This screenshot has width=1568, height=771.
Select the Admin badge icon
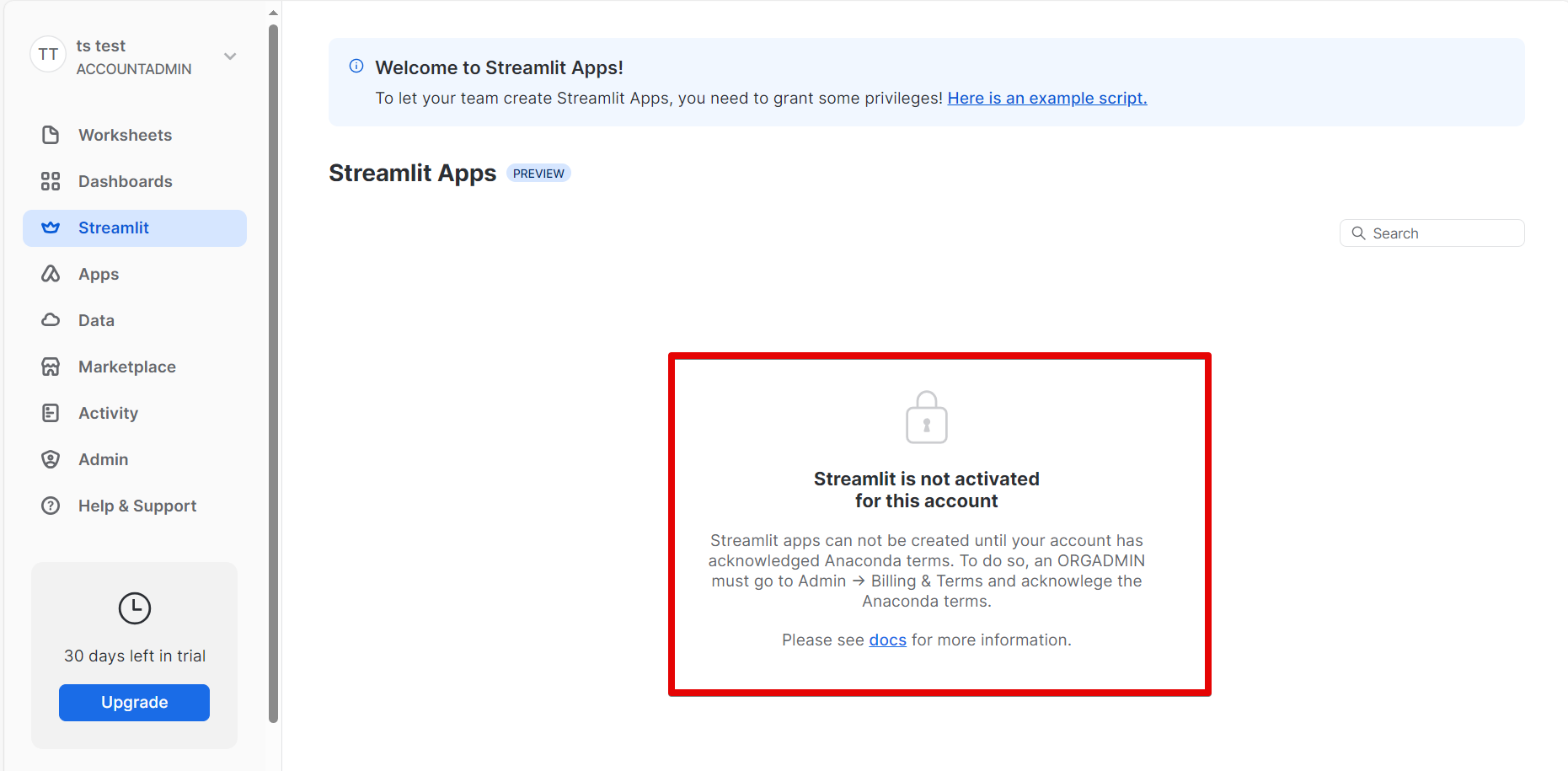pos(51,459)
